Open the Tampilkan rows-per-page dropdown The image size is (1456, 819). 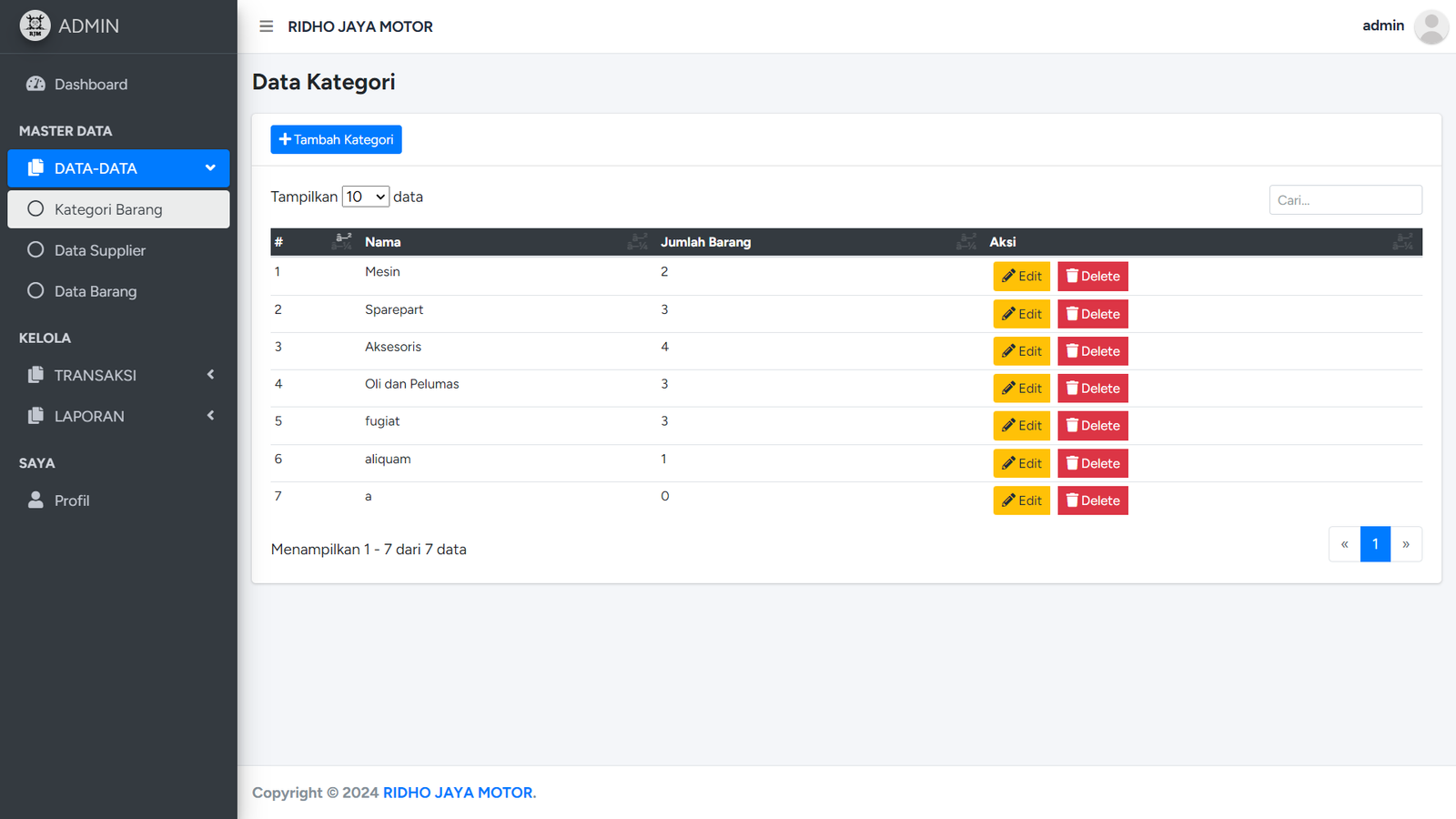point(365,197)
